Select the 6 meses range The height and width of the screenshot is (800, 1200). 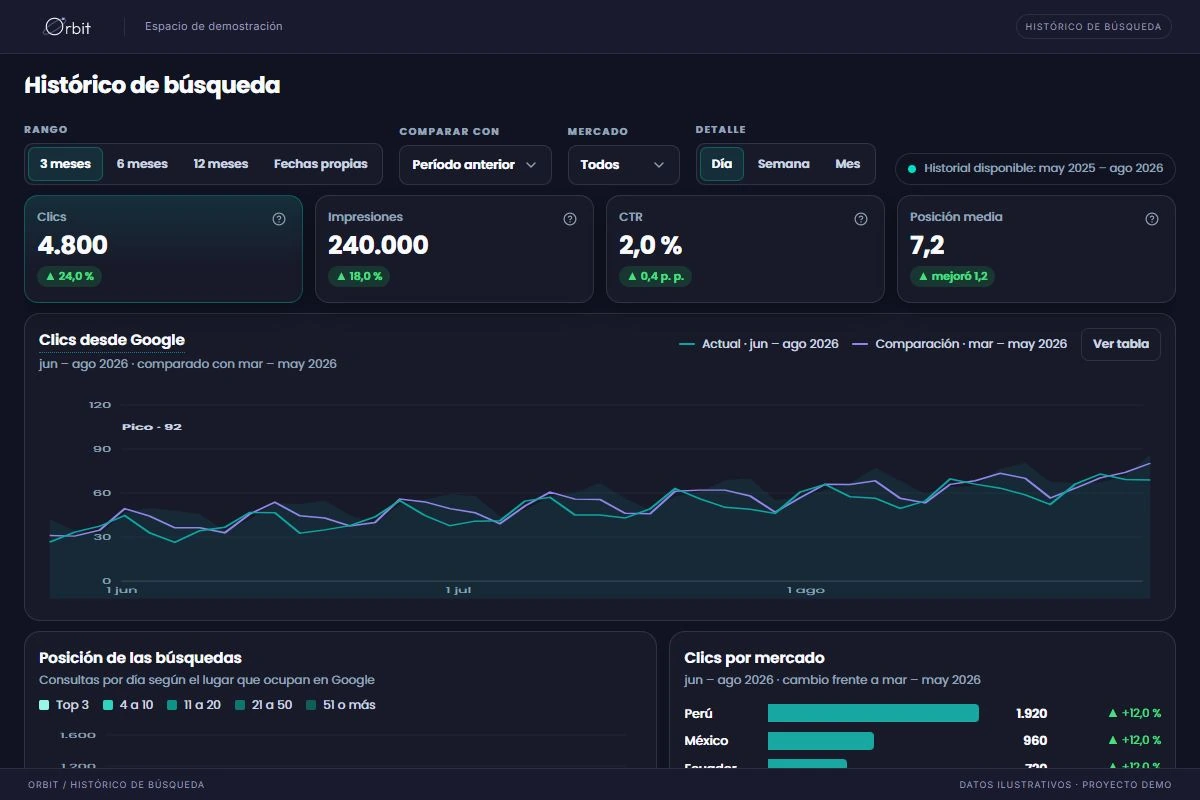pos(142,164)
